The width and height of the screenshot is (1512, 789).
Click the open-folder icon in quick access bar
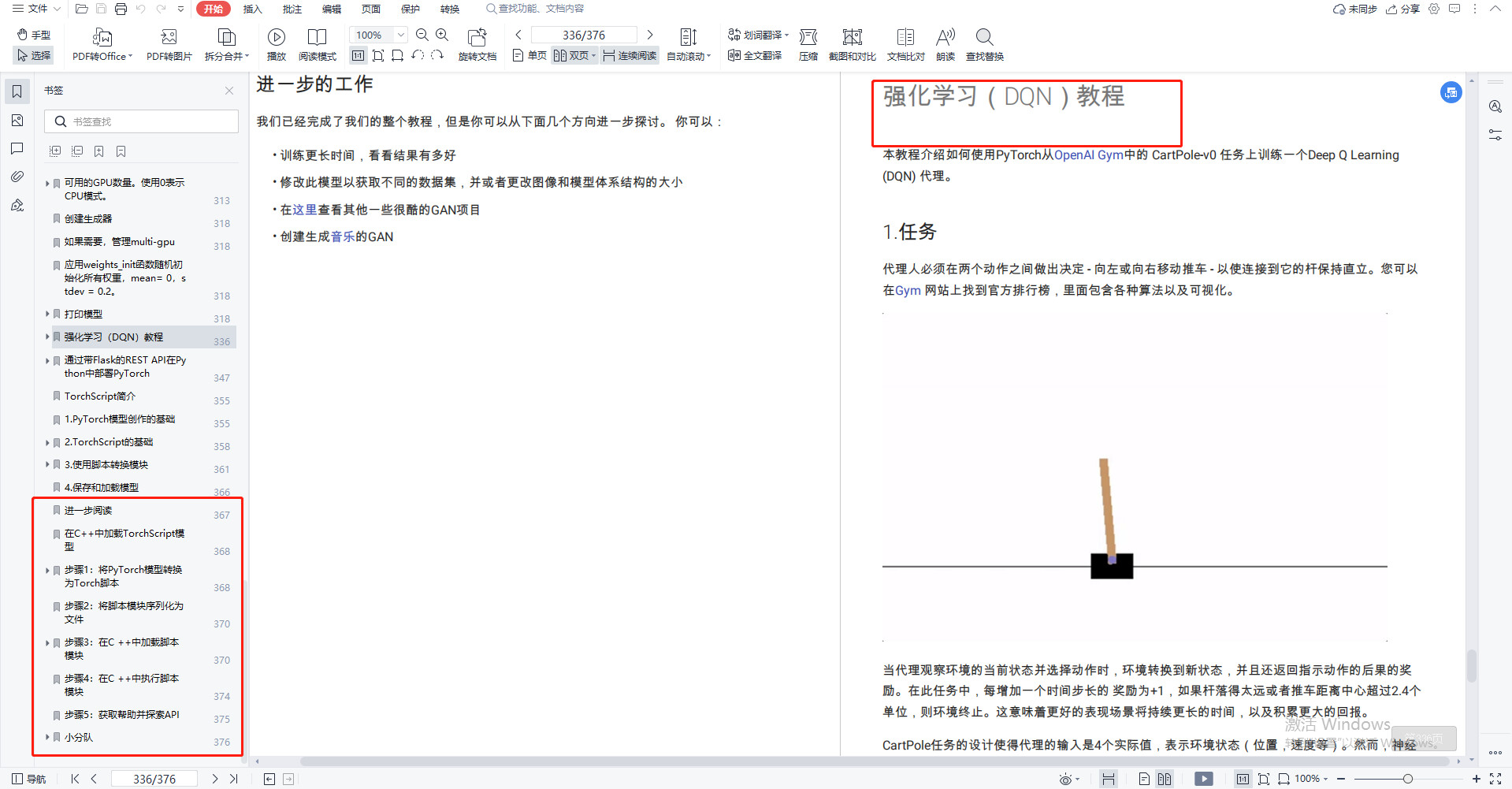tap(81, 9)
